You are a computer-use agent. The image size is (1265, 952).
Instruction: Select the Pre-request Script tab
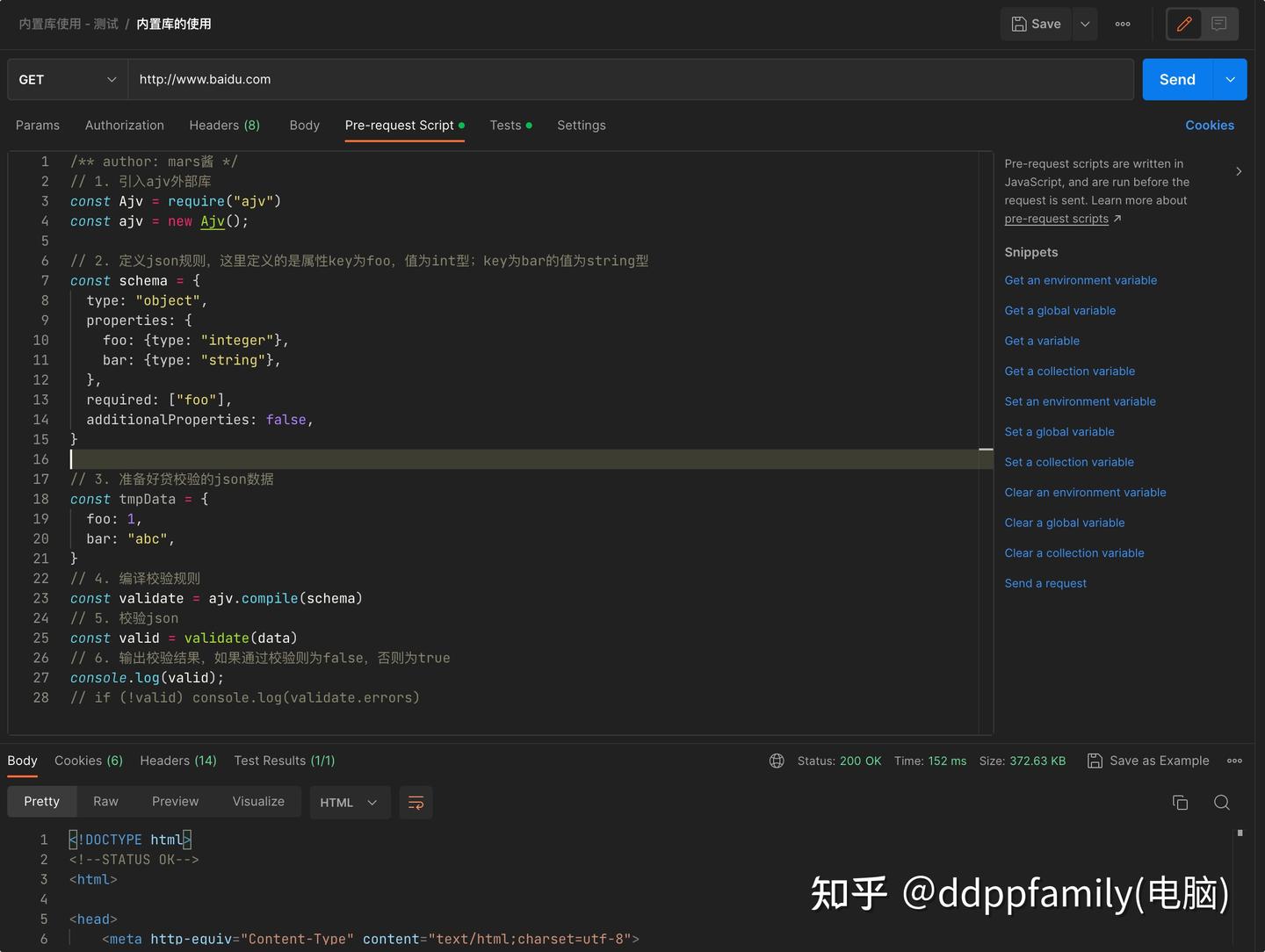pyautogui.click(x=405, y=126)
